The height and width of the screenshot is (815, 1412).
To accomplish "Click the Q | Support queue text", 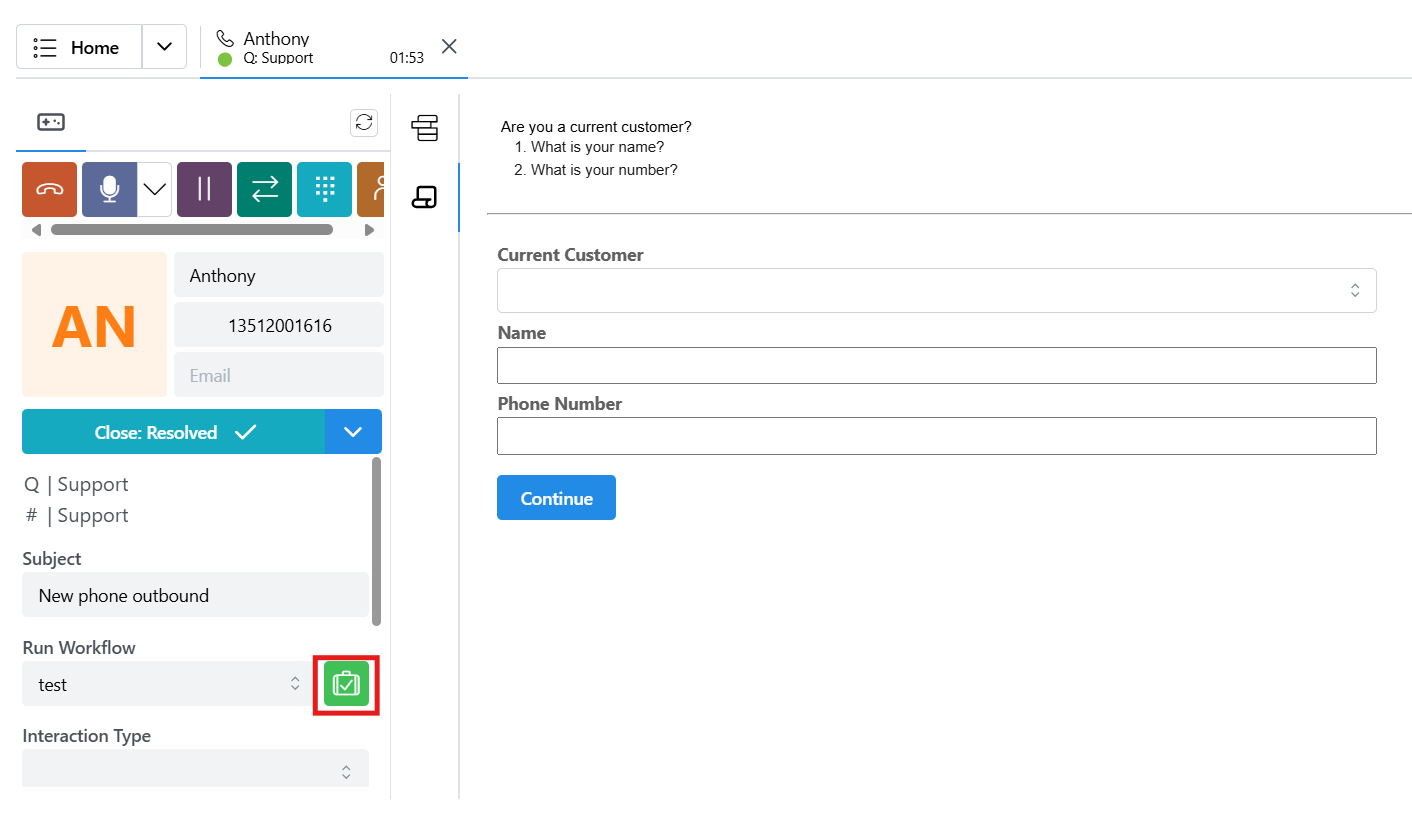I will [x=76, y=484].
